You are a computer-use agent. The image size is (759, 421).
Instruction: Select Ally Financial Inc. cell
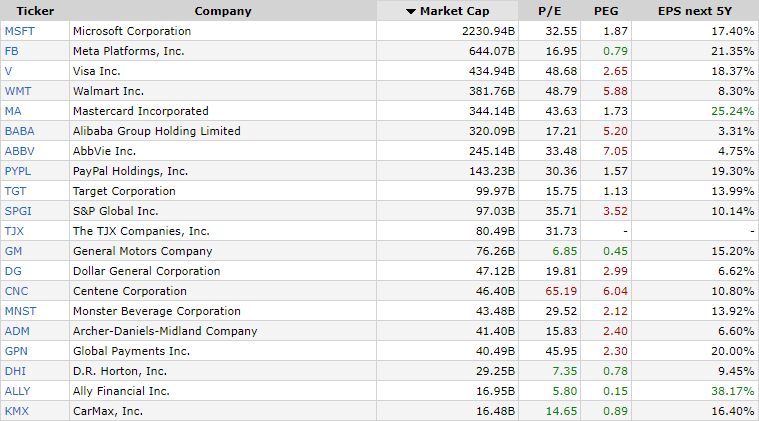coord(223,391)
